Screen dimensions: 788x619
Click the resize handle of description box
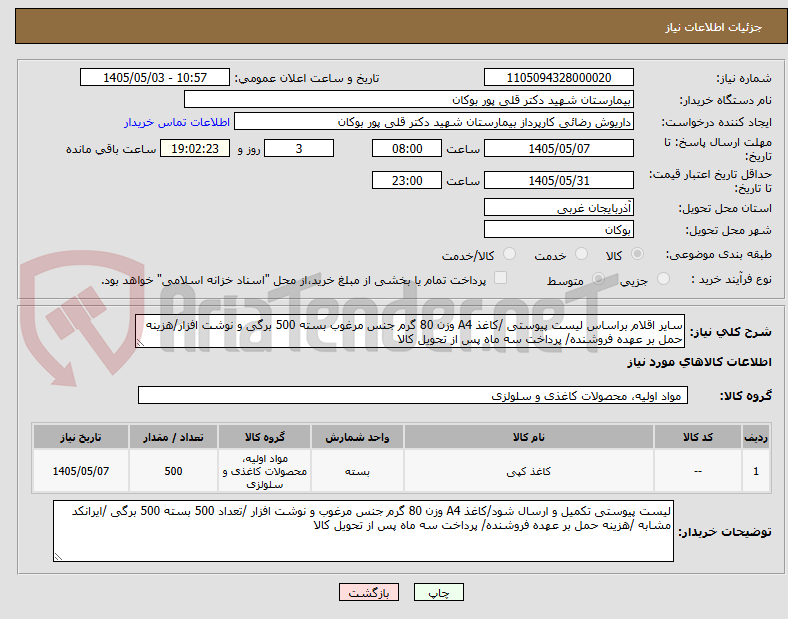(x=140, y=343)
